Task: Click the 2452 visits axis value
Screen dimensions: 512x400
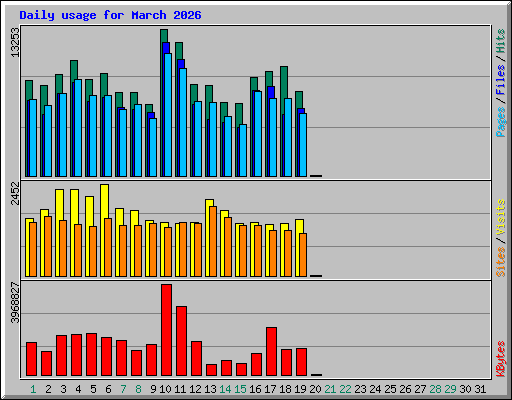Action: click(15, 193)
